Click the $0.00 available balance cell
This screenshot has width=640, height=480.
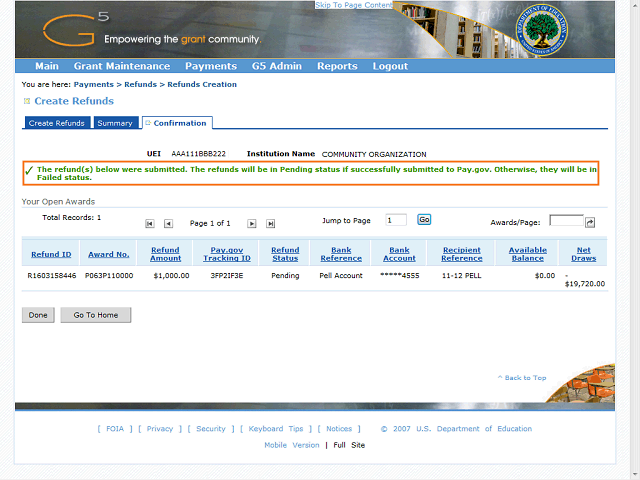click(545, 276)
